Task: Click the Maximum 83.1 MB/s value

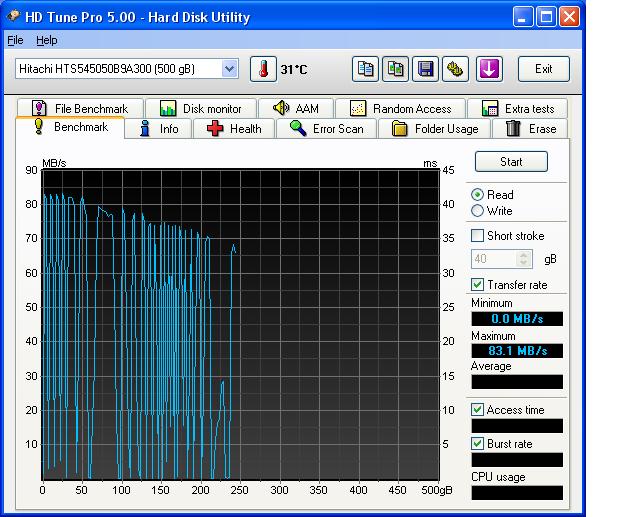Action: (x=517, y=351)
